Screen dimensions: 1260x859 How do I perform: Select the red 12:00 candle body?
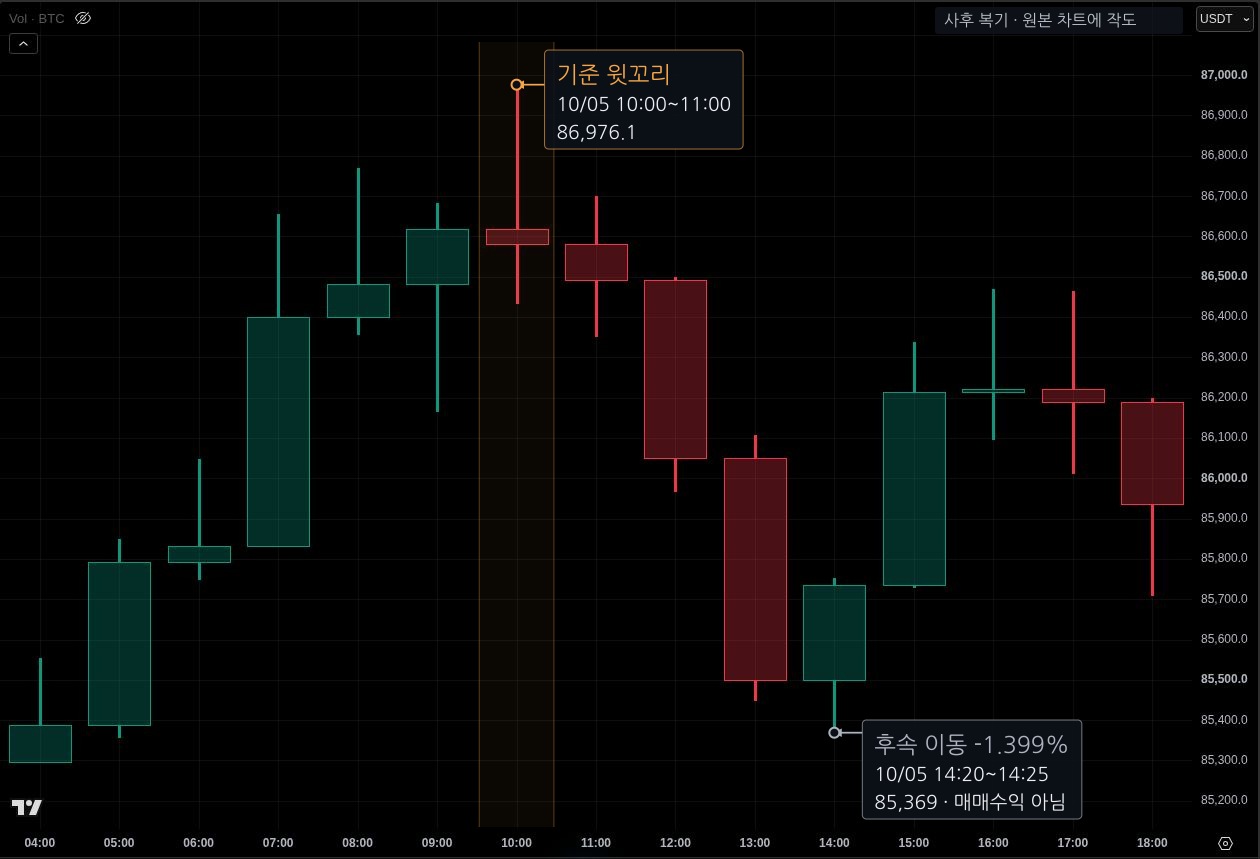tap(675, 369)
